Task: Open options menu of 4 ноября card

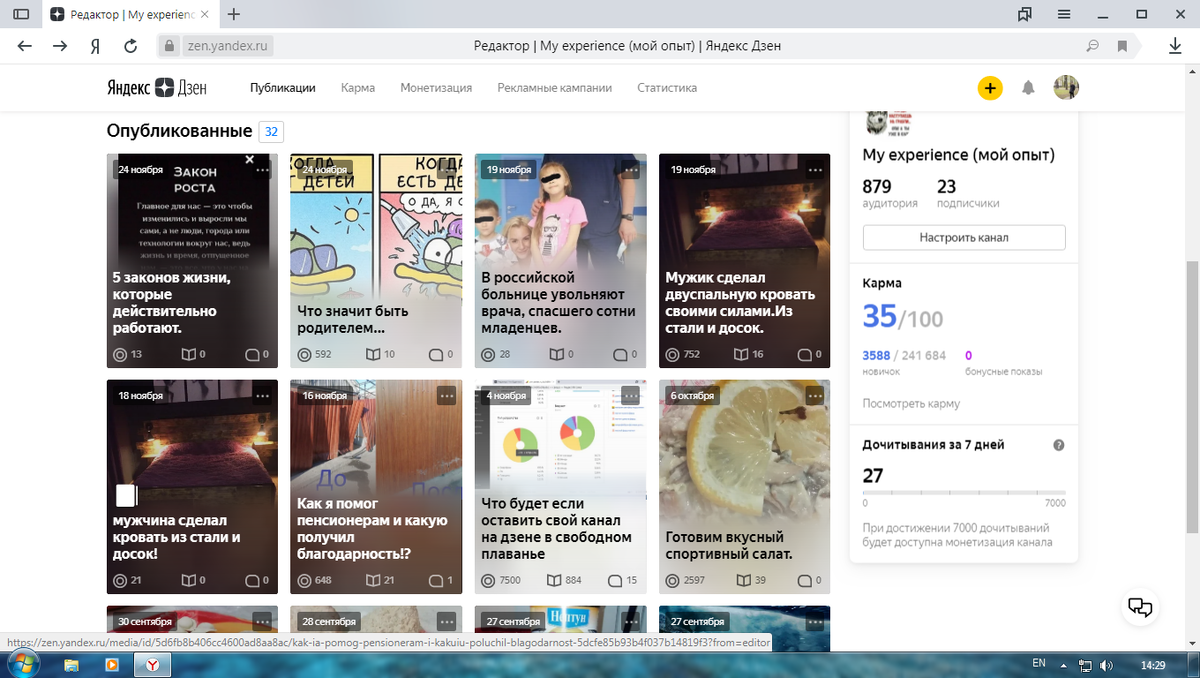Action: tap(630, 396)
